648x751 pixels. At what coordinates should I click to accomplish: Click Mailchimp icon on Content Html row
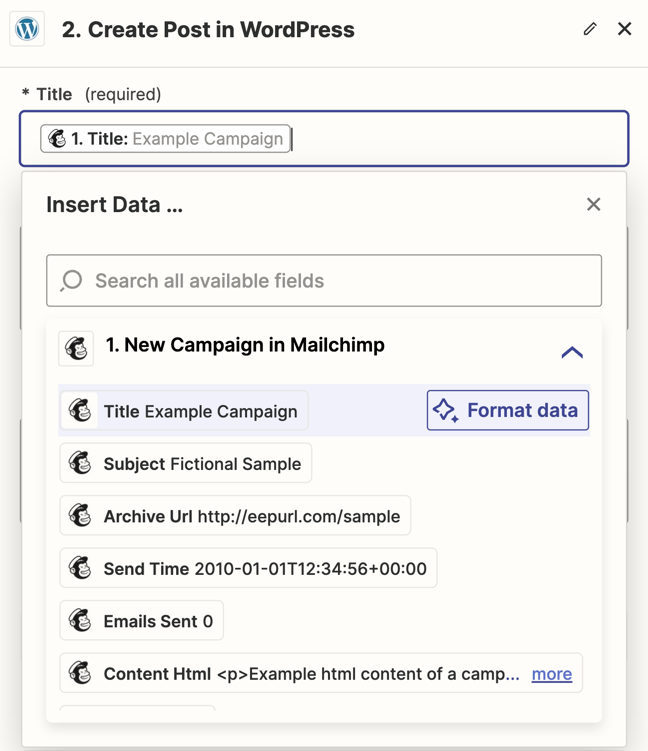tap(80, 673)
